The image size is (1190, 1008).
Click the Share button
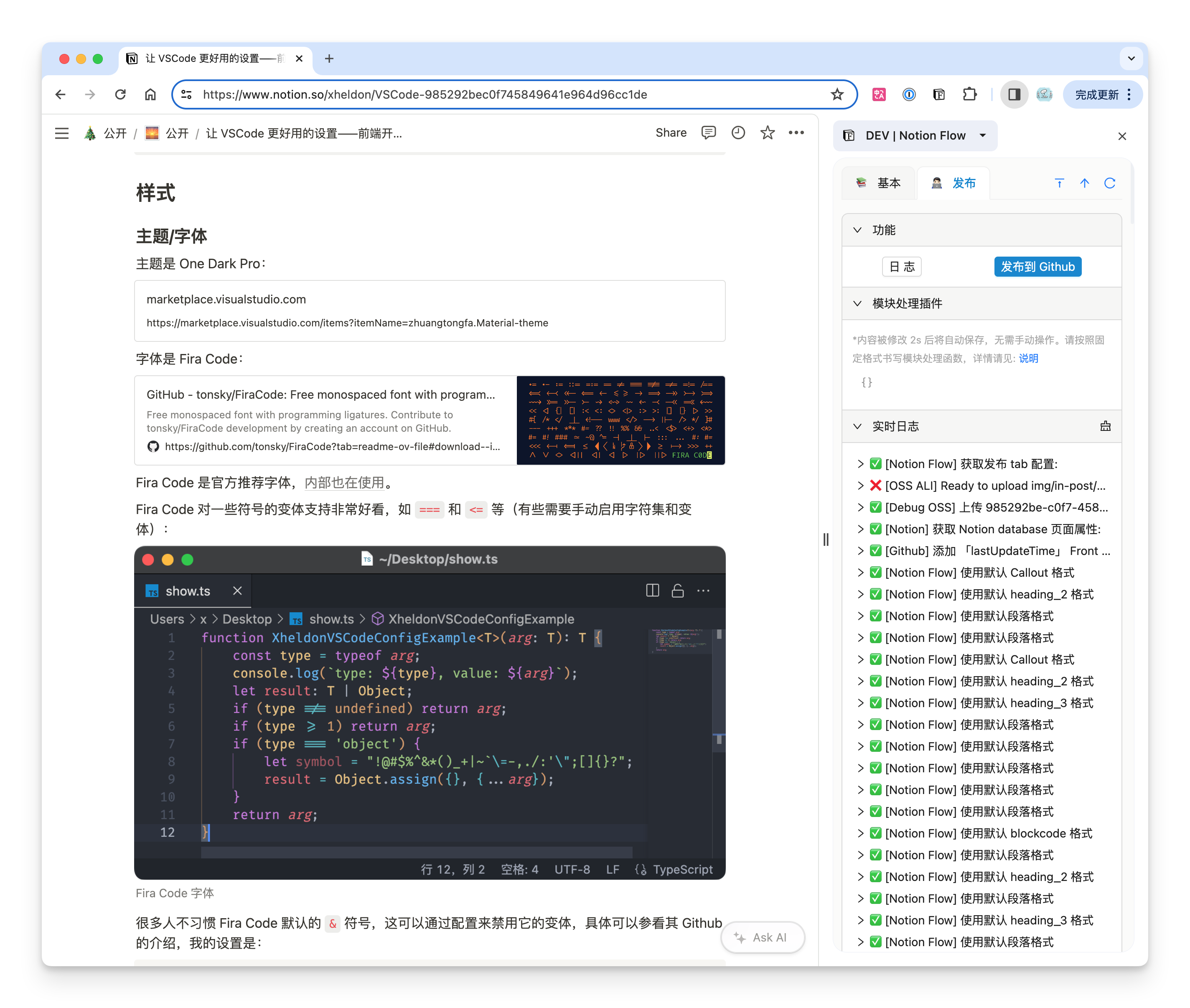click(671, 132)
